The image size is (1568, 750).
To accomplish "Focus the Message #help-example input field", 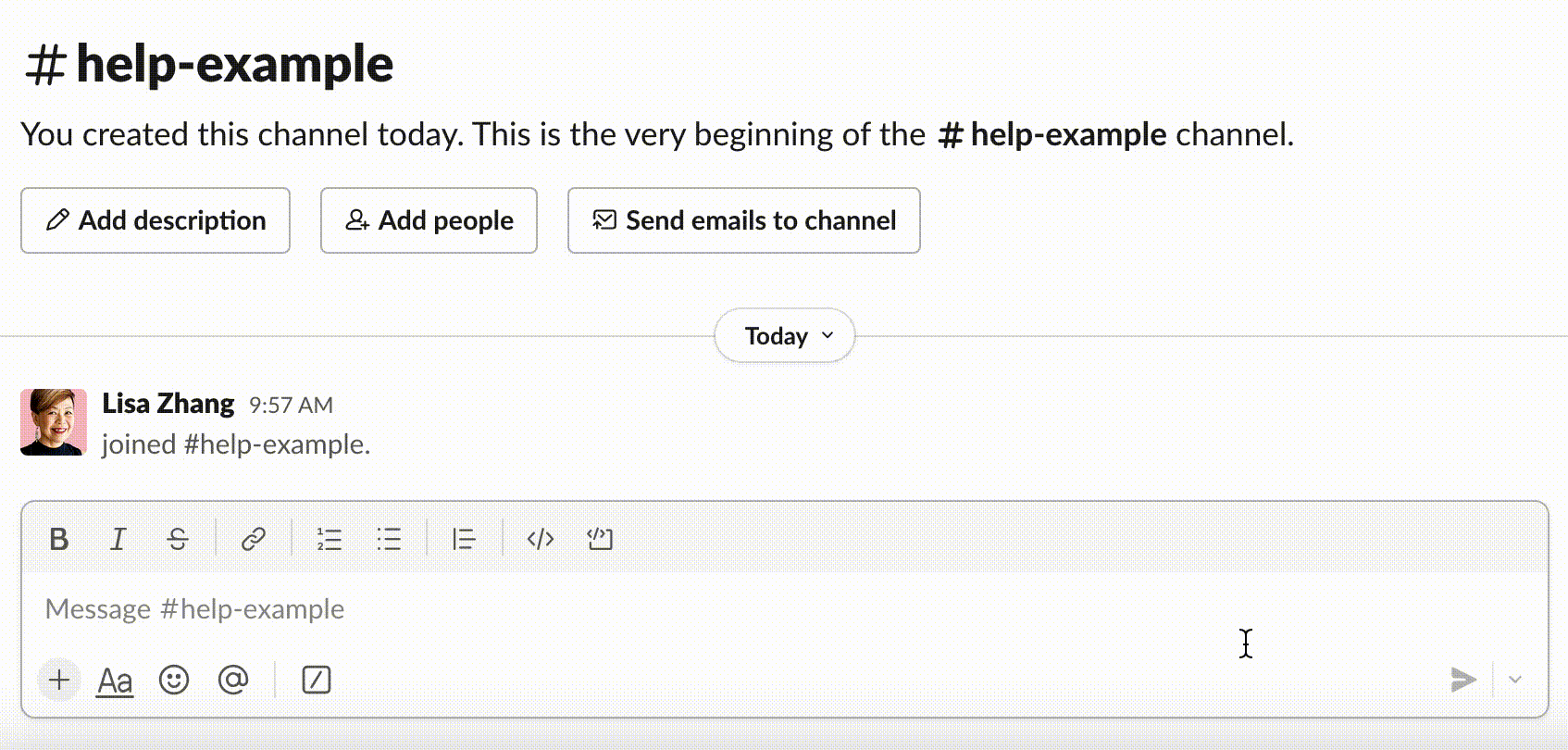I will 648,609.
